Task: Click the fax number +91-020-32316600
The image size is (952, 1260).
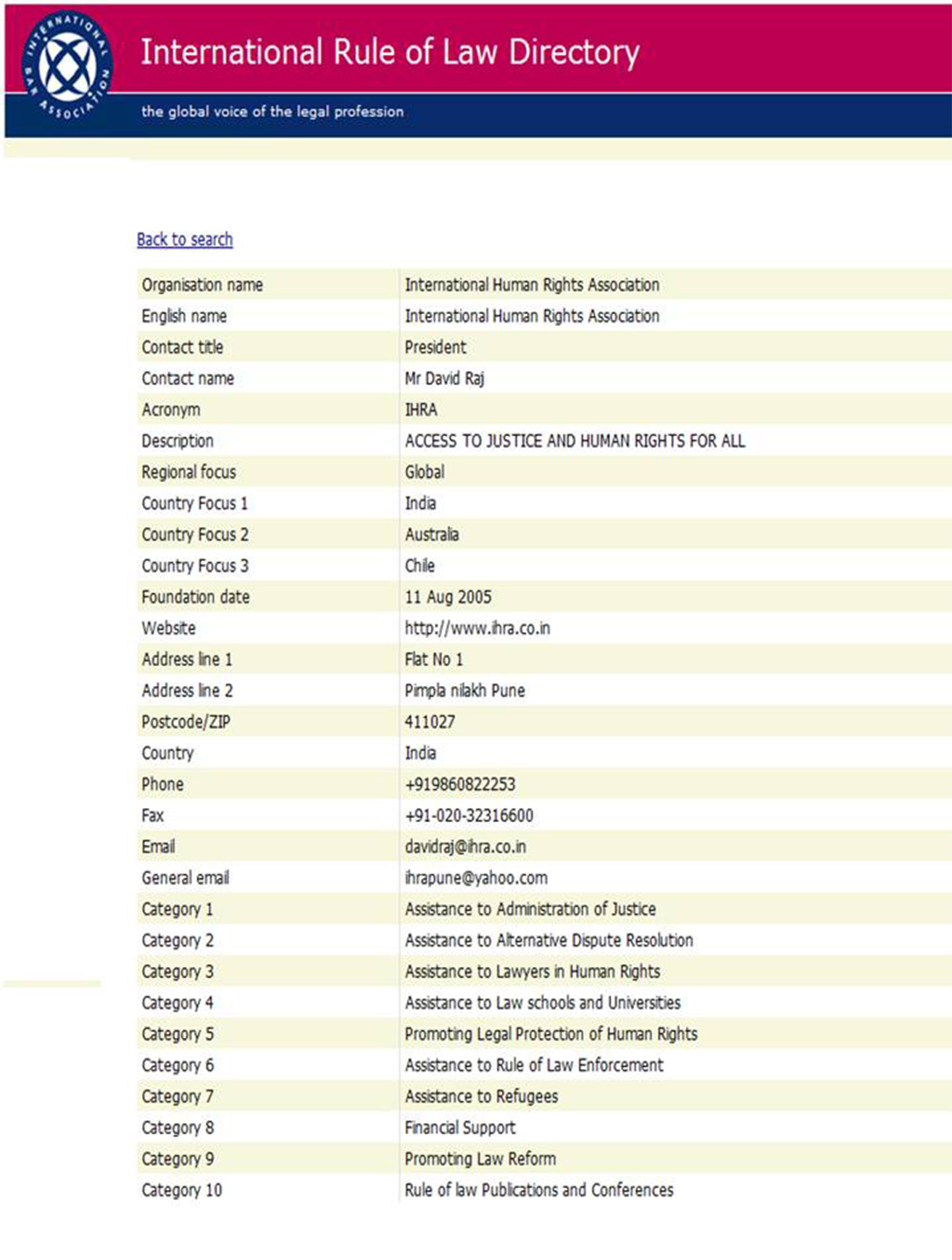Action: click(468, 816)
